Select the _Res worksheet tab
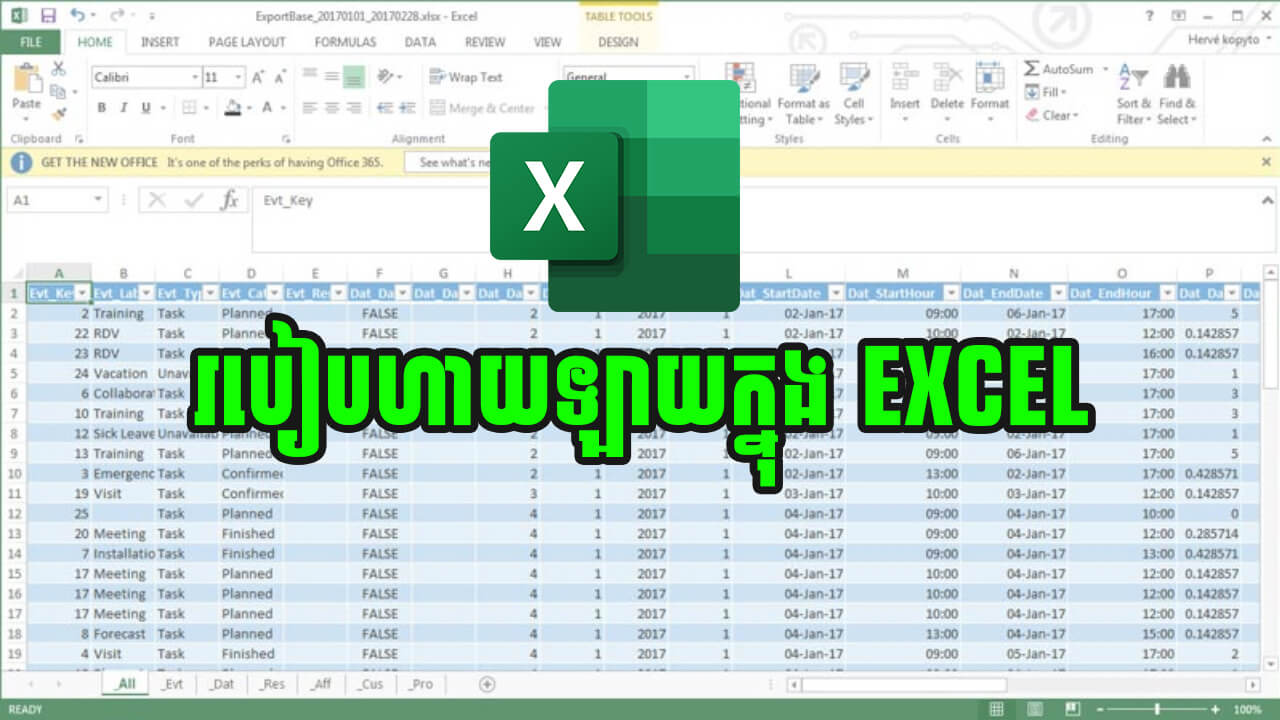 [x=271, y=684]
